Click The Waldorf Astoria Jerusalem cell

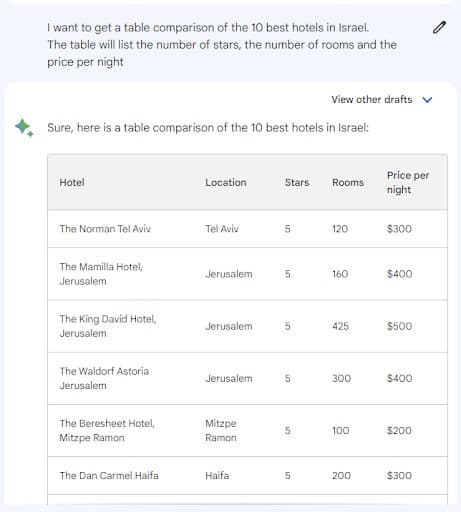pyautogui.click(x=104, y=378)
